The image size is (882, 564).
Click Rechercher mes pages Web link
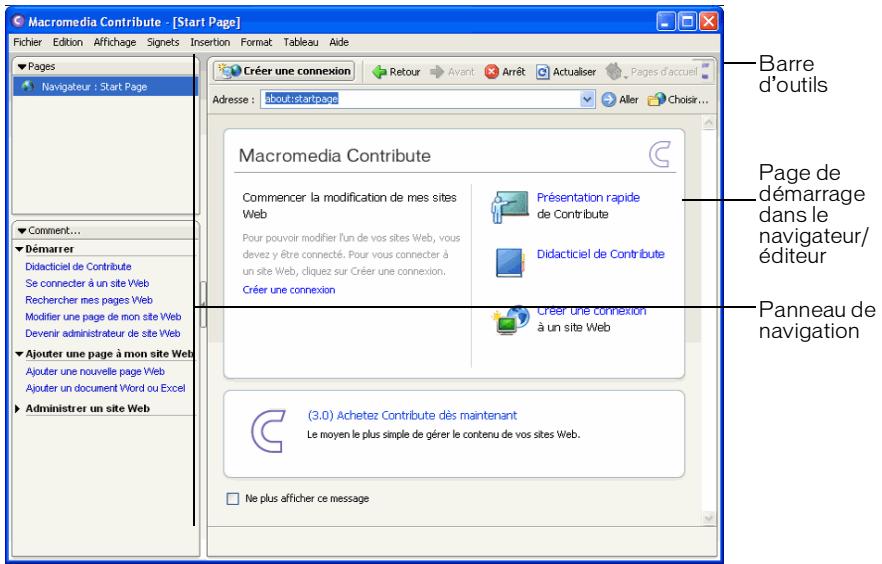pos(89,300)
